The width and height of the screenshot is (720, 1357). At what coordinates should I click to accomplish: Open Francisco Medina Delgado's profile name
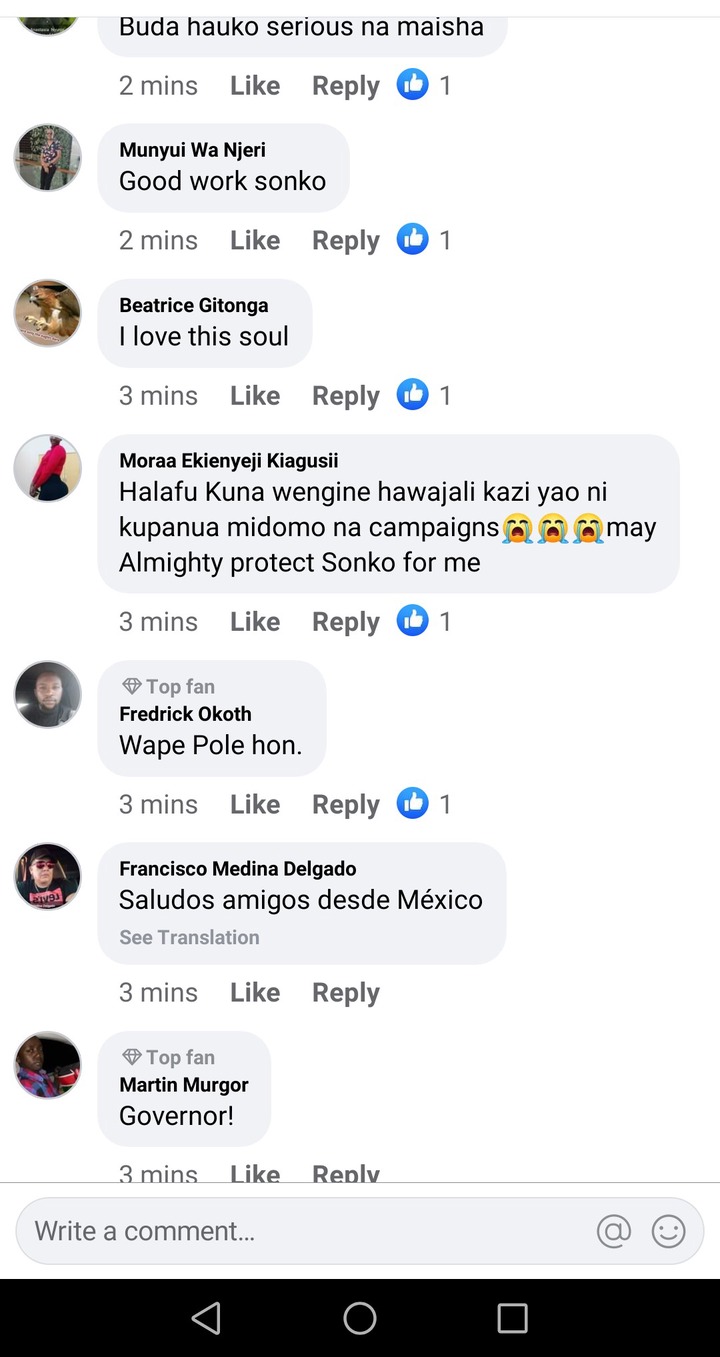(x=238, y=869)
